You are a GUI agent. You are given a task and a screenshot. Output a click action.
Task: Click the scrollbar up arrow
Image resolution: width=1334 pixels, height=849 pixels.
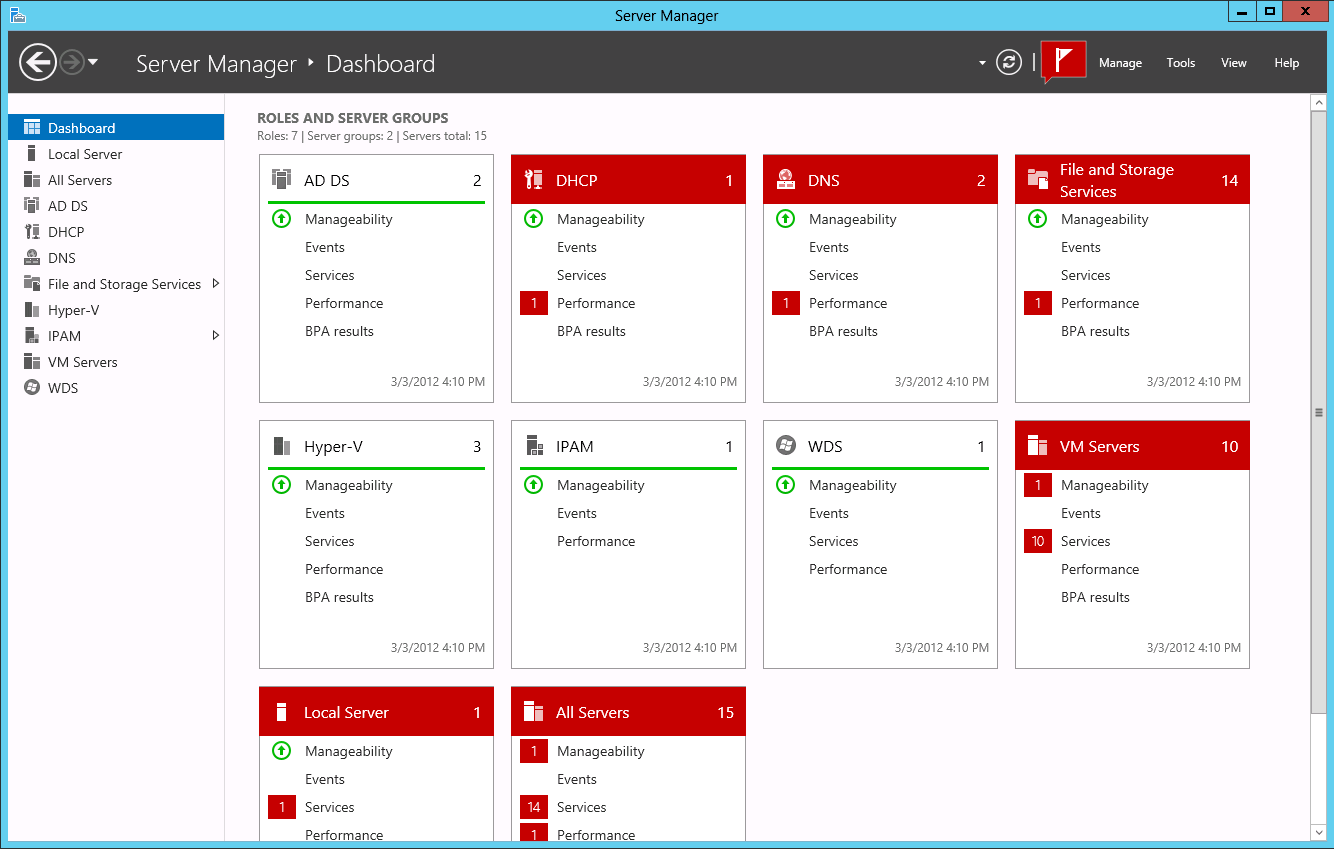tap(1318, 102)
